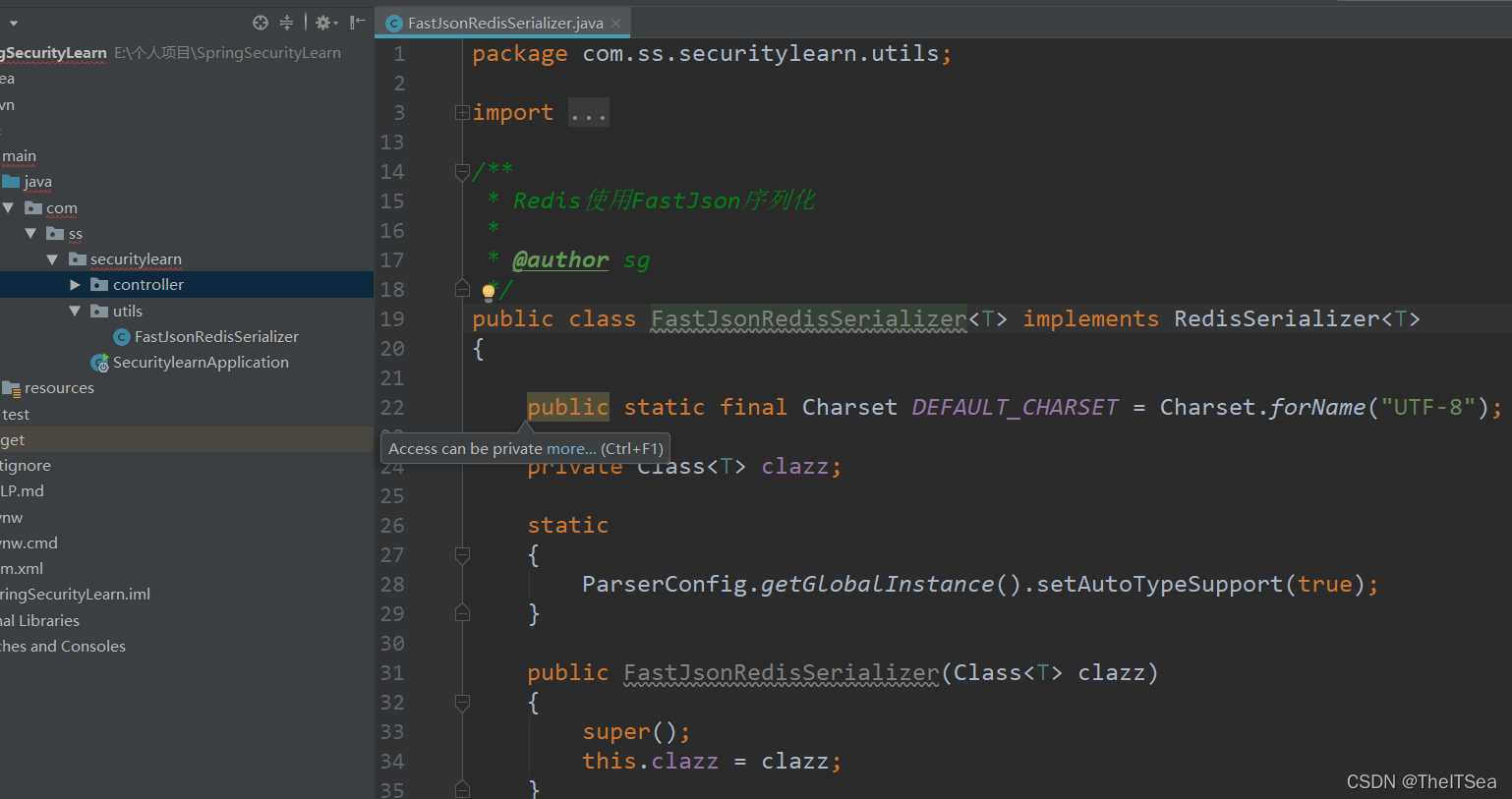
Task: Open FastJsonRedisSerializer in project tree
Action: coord(216,336)
